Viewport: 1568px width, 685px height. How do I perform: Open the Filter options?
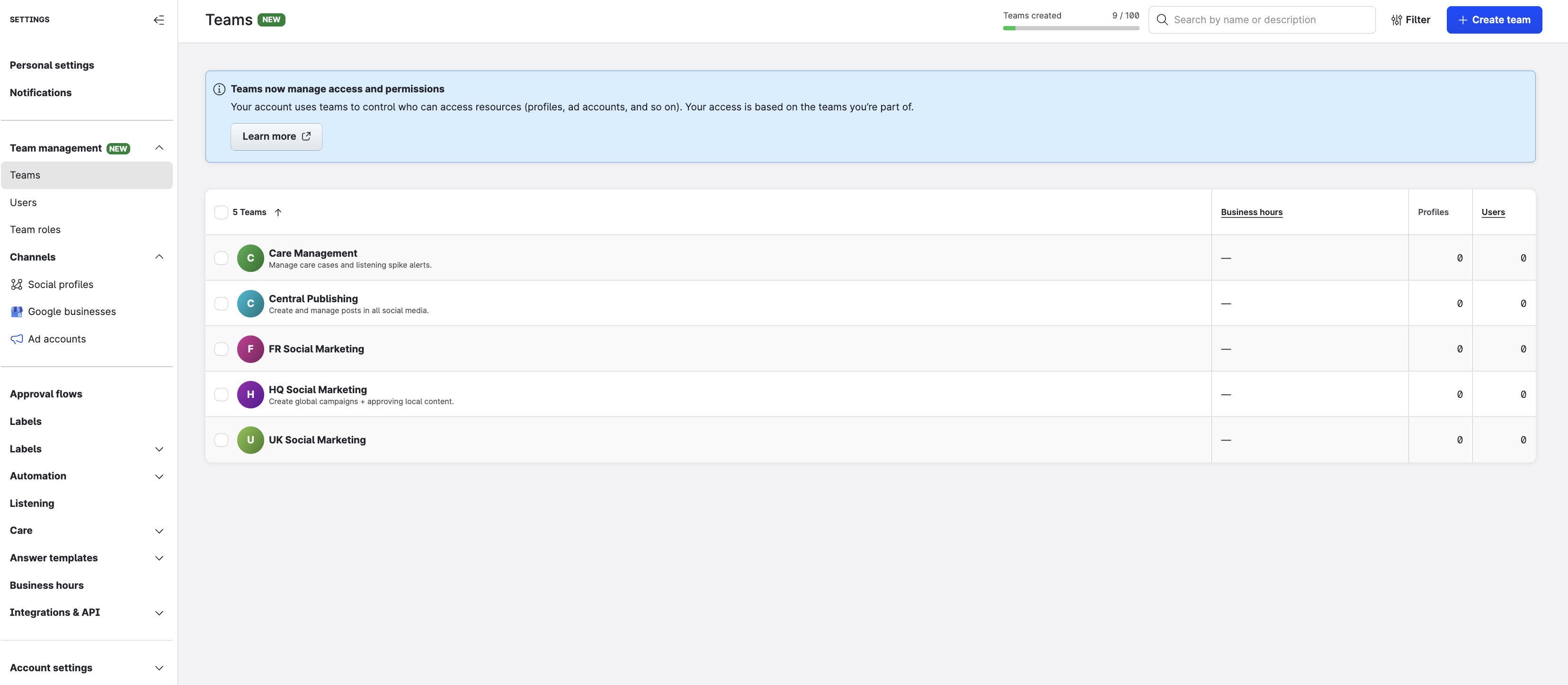coord(1410,20)
